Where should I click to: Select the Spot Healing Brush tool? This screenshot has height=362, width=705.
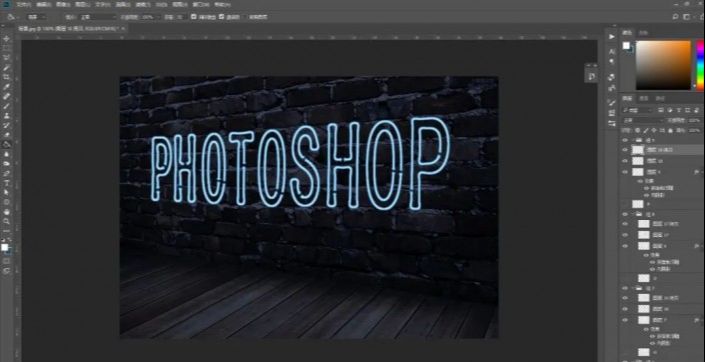6,96
